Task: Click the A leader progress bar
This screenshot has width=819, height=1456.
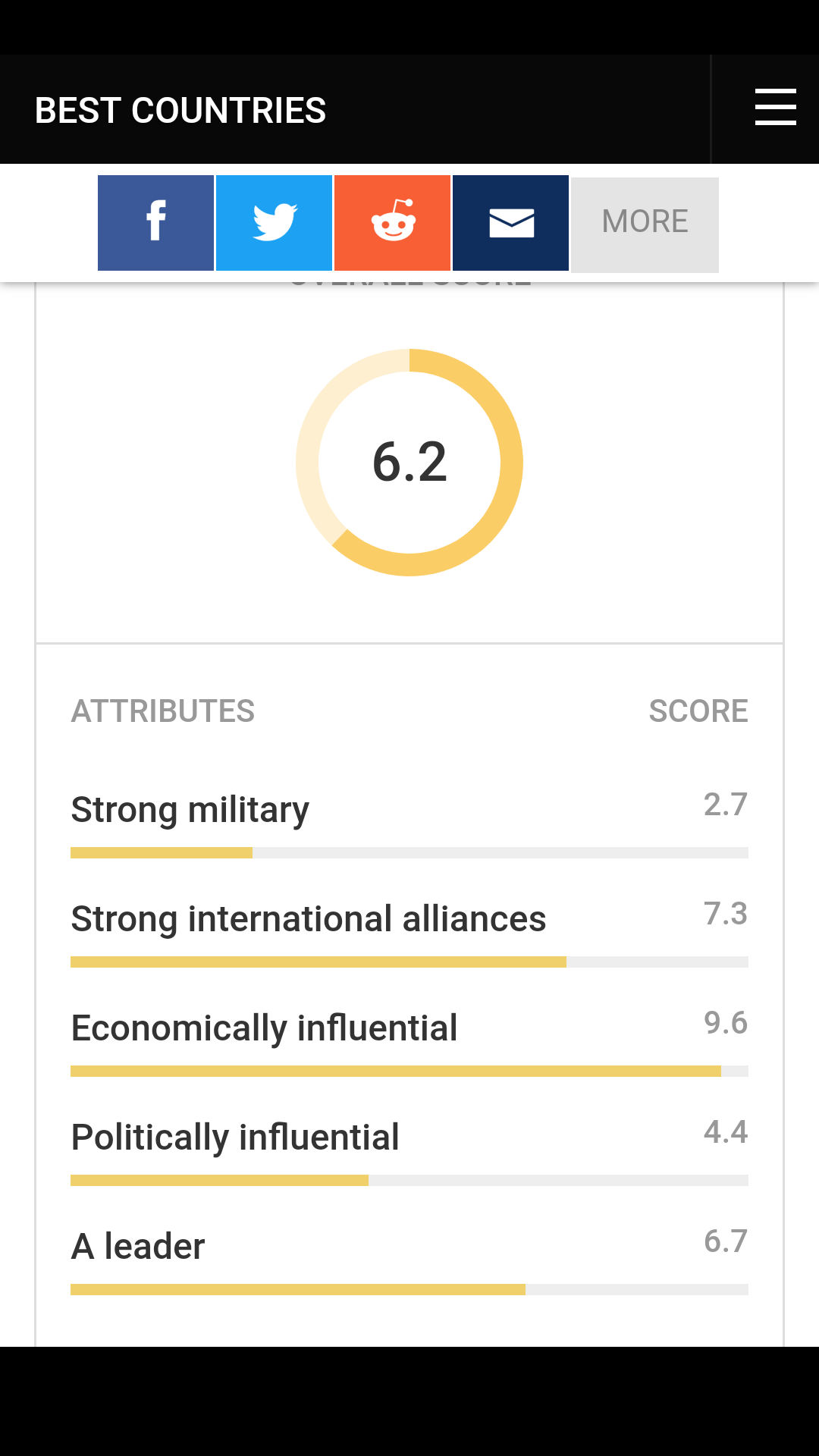Action: click(409, 1290)
